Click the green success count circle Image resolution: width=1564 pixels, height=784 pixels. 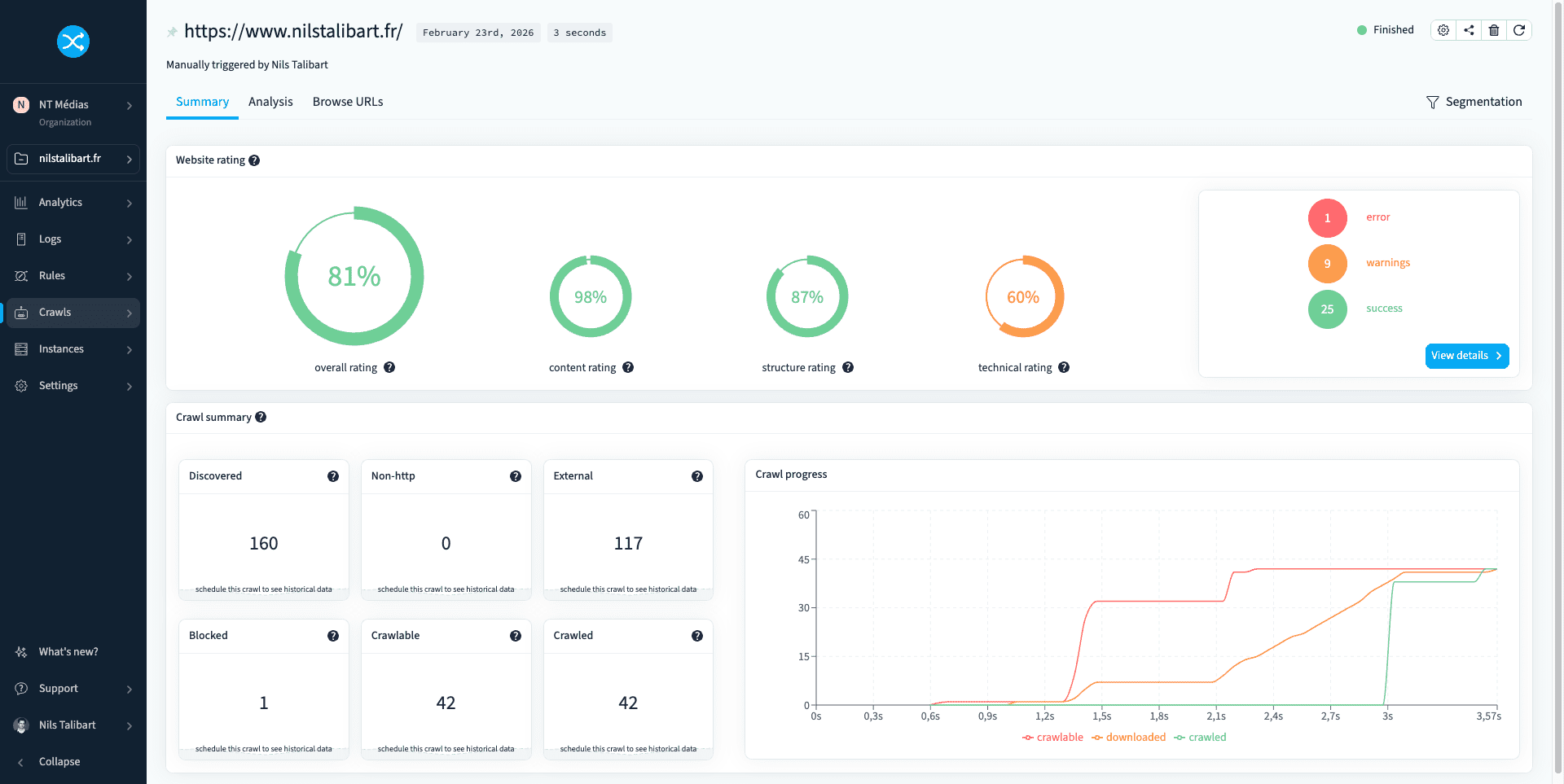click(1328, 309)
